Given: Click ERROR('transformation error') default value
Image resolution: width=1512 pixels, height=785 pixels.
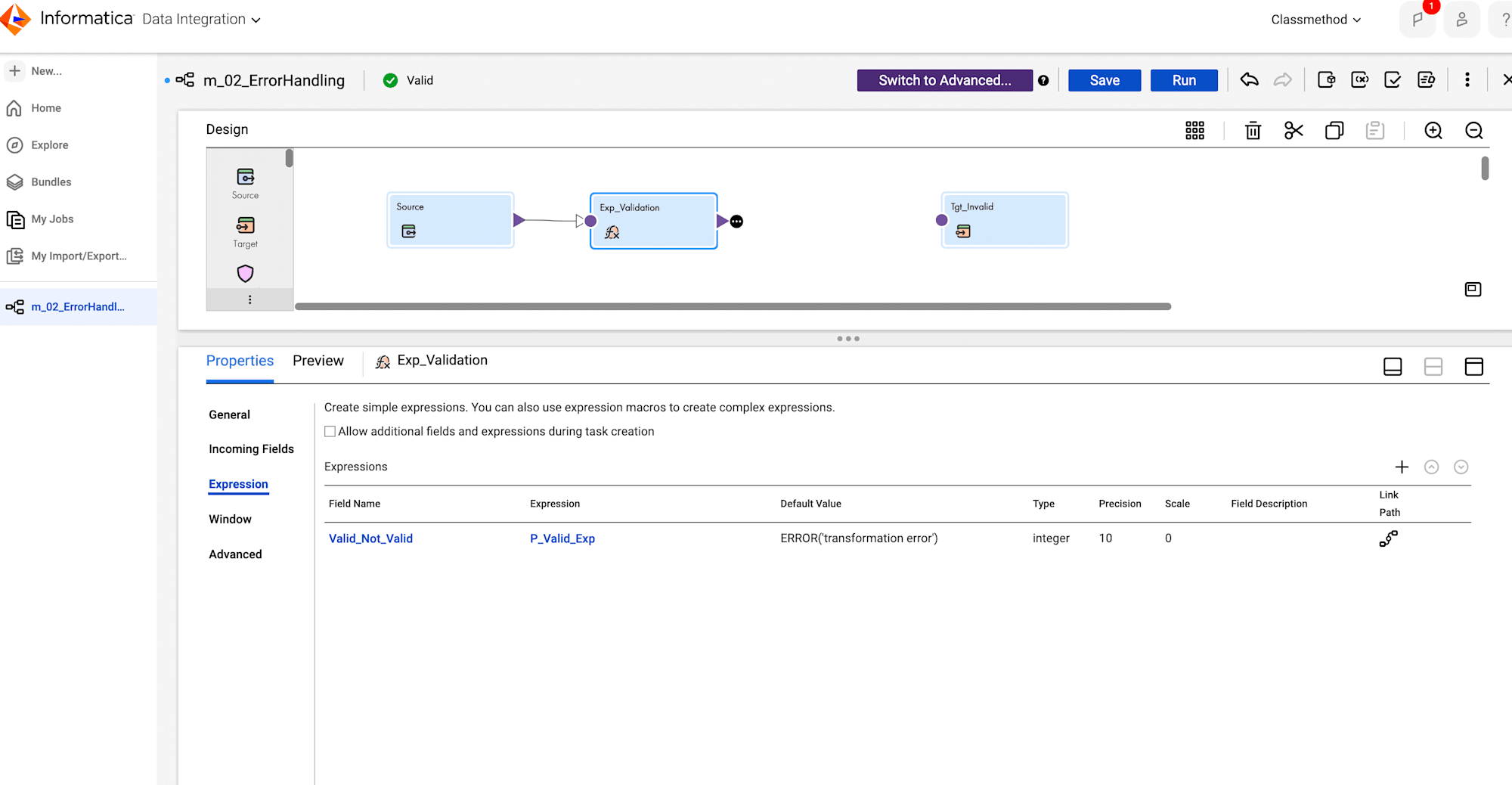Looking at the screenshot, I should (859, 538).
